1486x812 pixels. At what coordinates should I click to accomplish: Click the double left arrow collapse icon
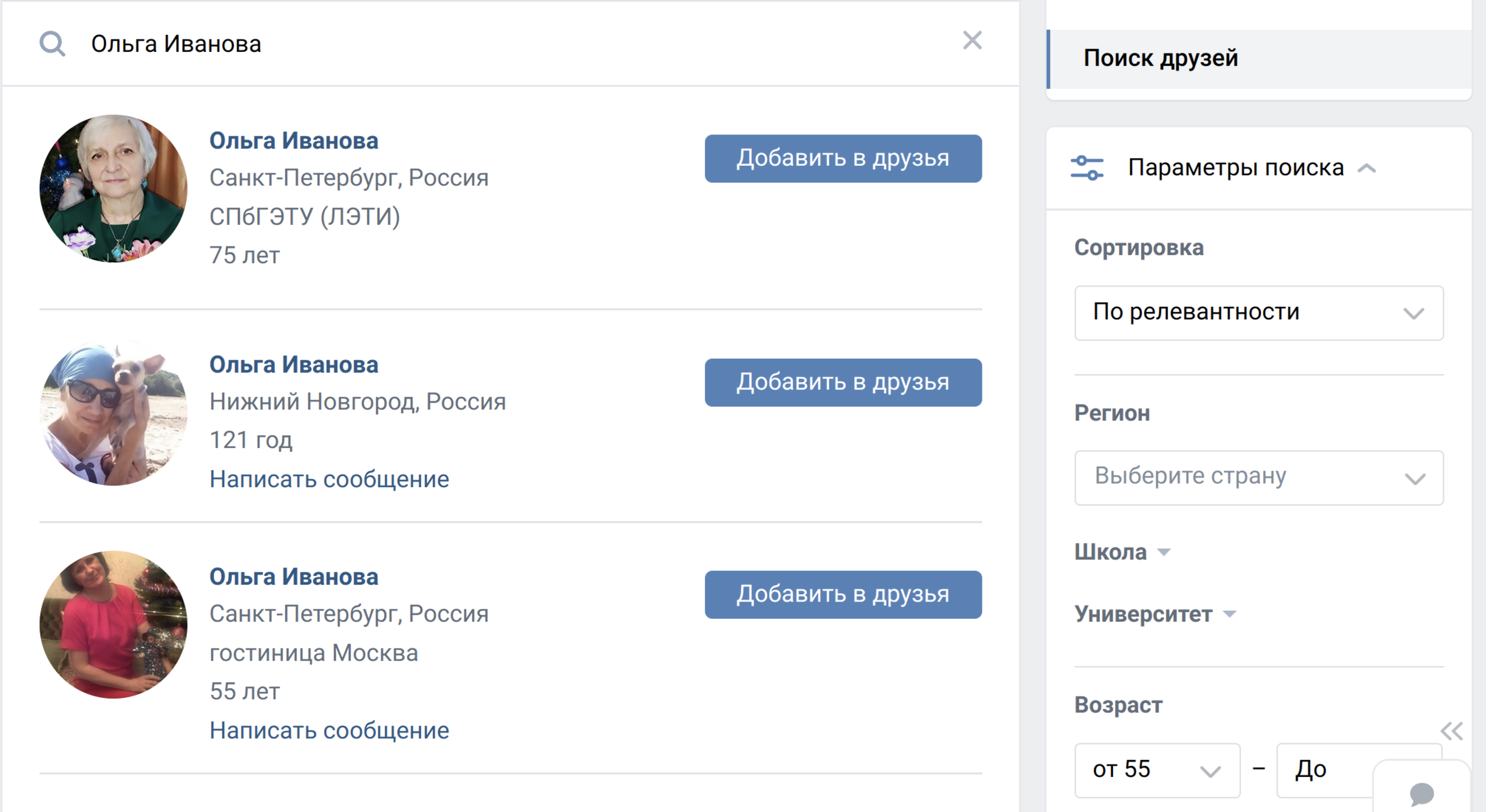[x=1452, y=731]
